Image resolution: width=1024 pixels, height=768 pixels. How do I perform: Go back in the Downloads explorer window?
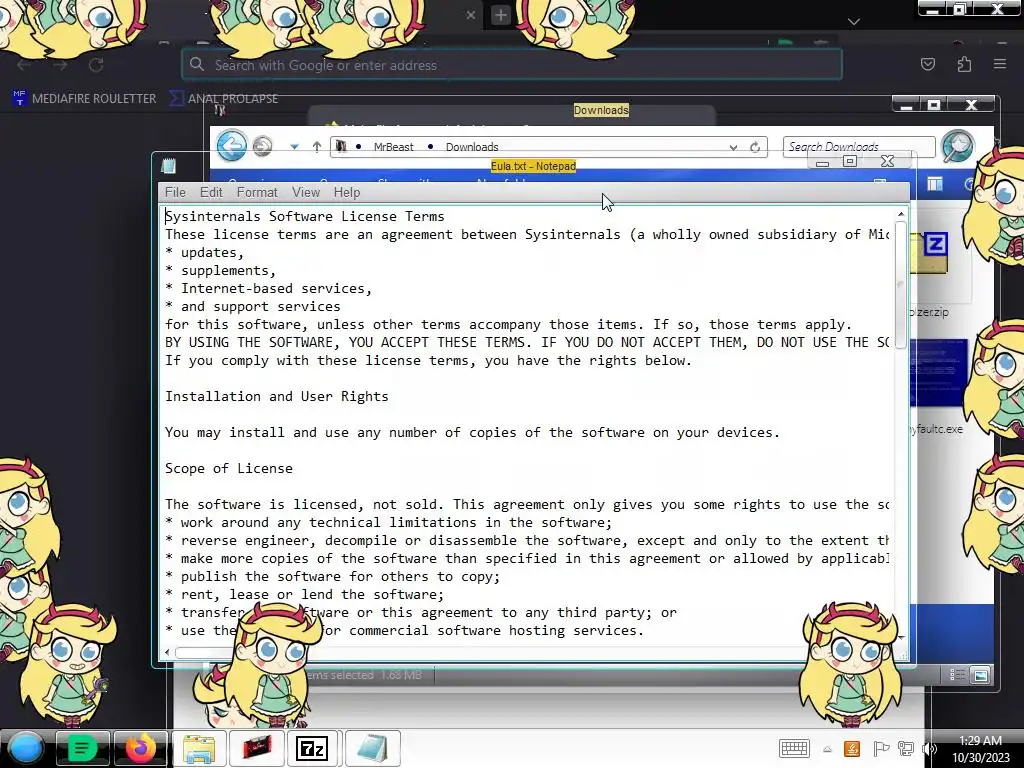tap(232, 145)
